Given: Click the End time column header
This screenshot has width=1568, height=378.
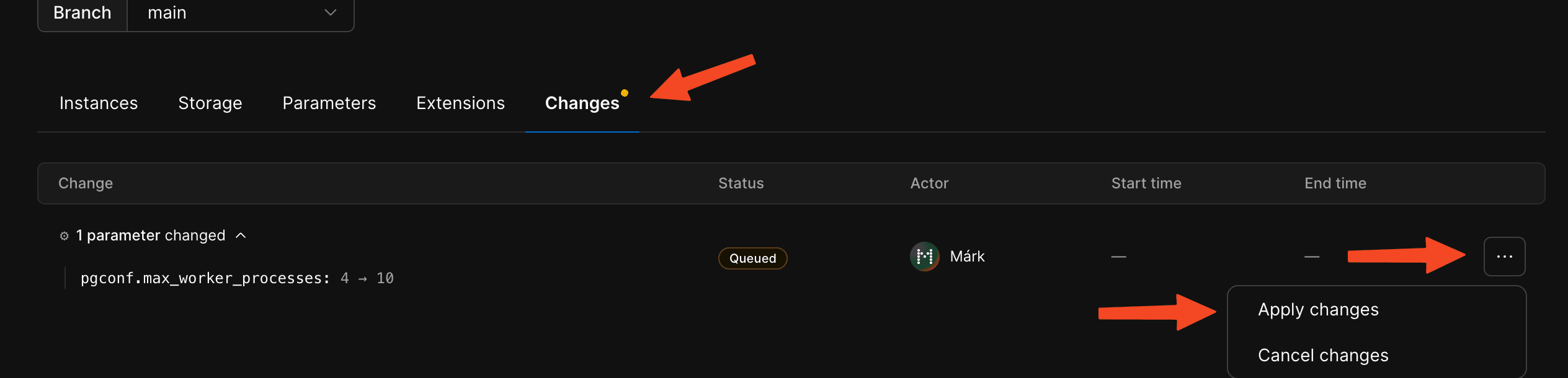Looking at the screenshot, I should 1334,183.
